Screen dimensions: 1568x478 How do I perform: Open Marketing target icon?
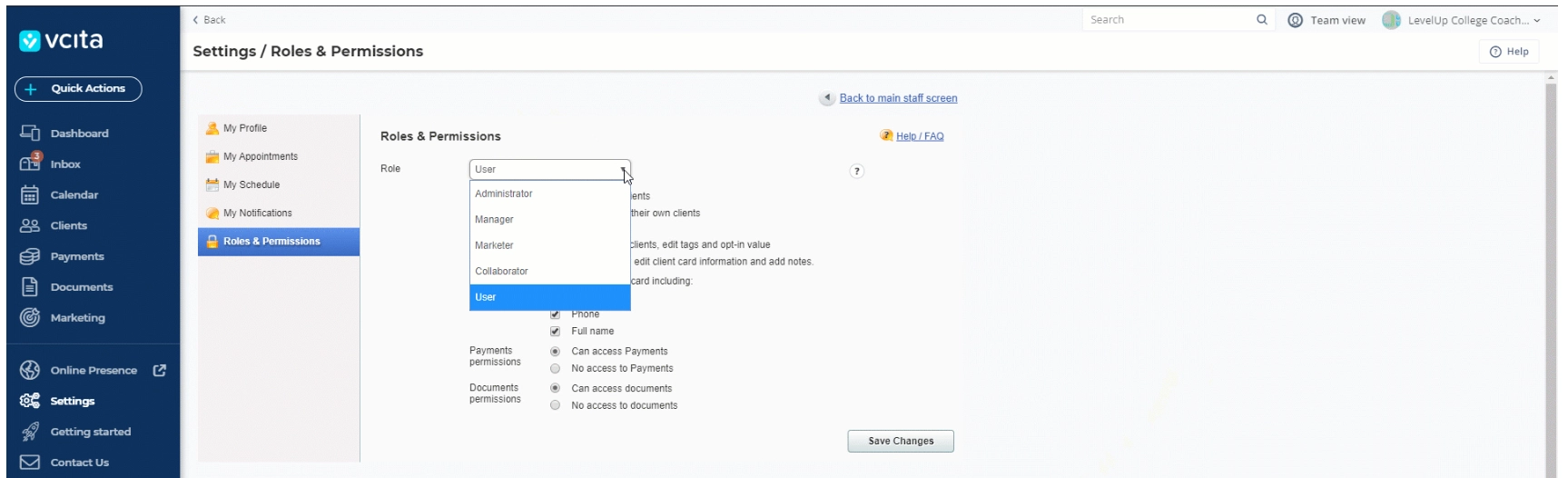(30, 318)
